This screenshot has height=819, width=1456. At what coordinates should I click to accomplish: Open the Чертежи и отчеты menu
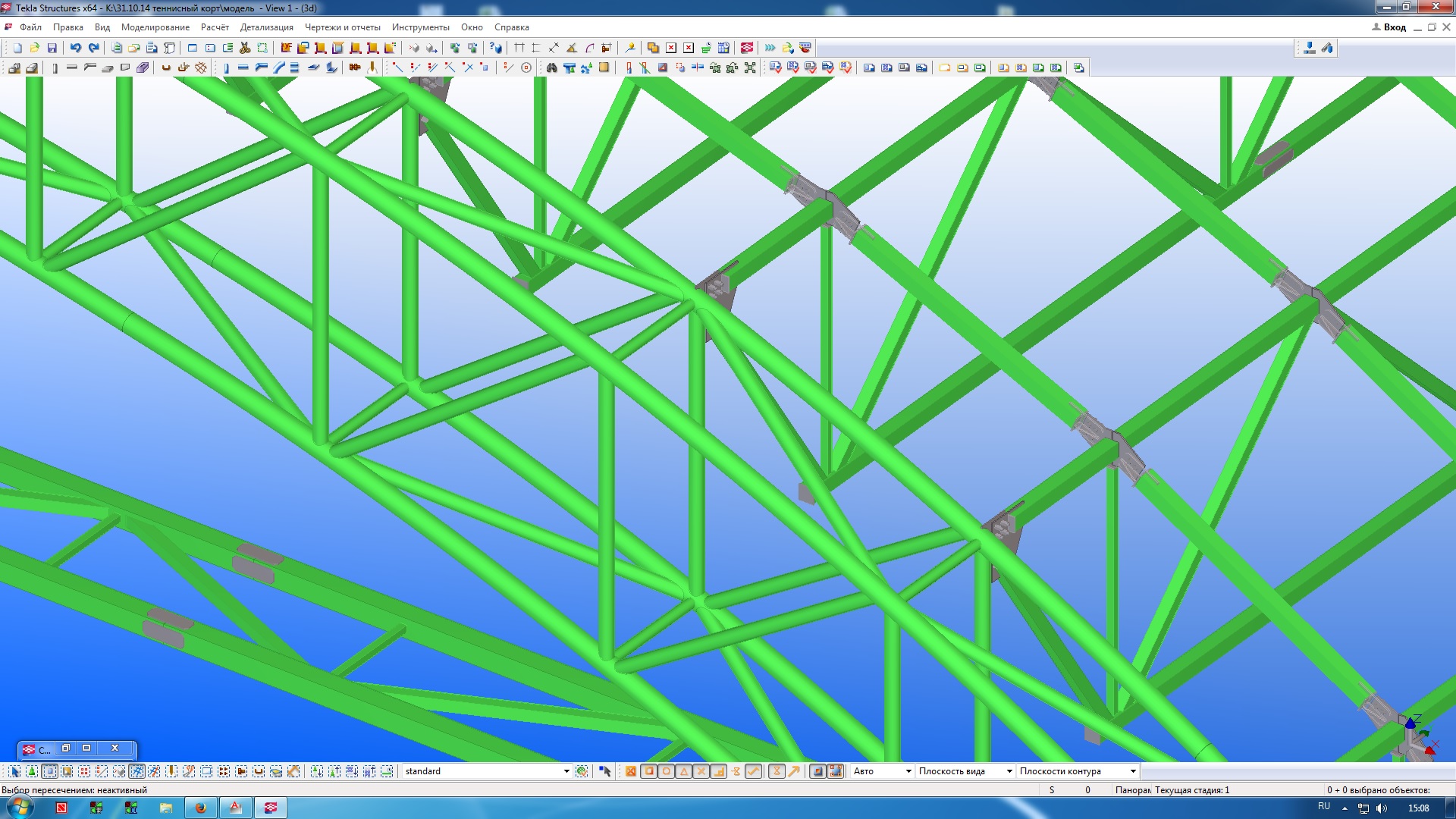(x=342, y=27)
